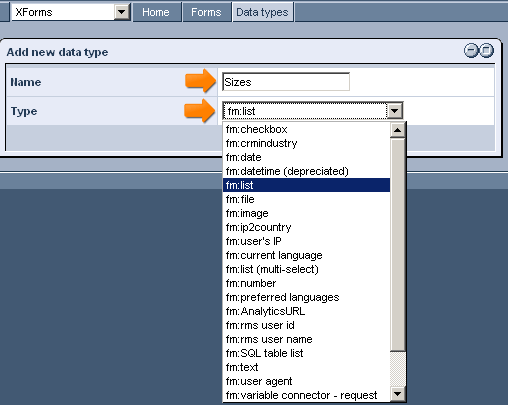Click the dropdown list scrollbar thumb
This screenshot has width=508, height=405.
pos(397,245)
